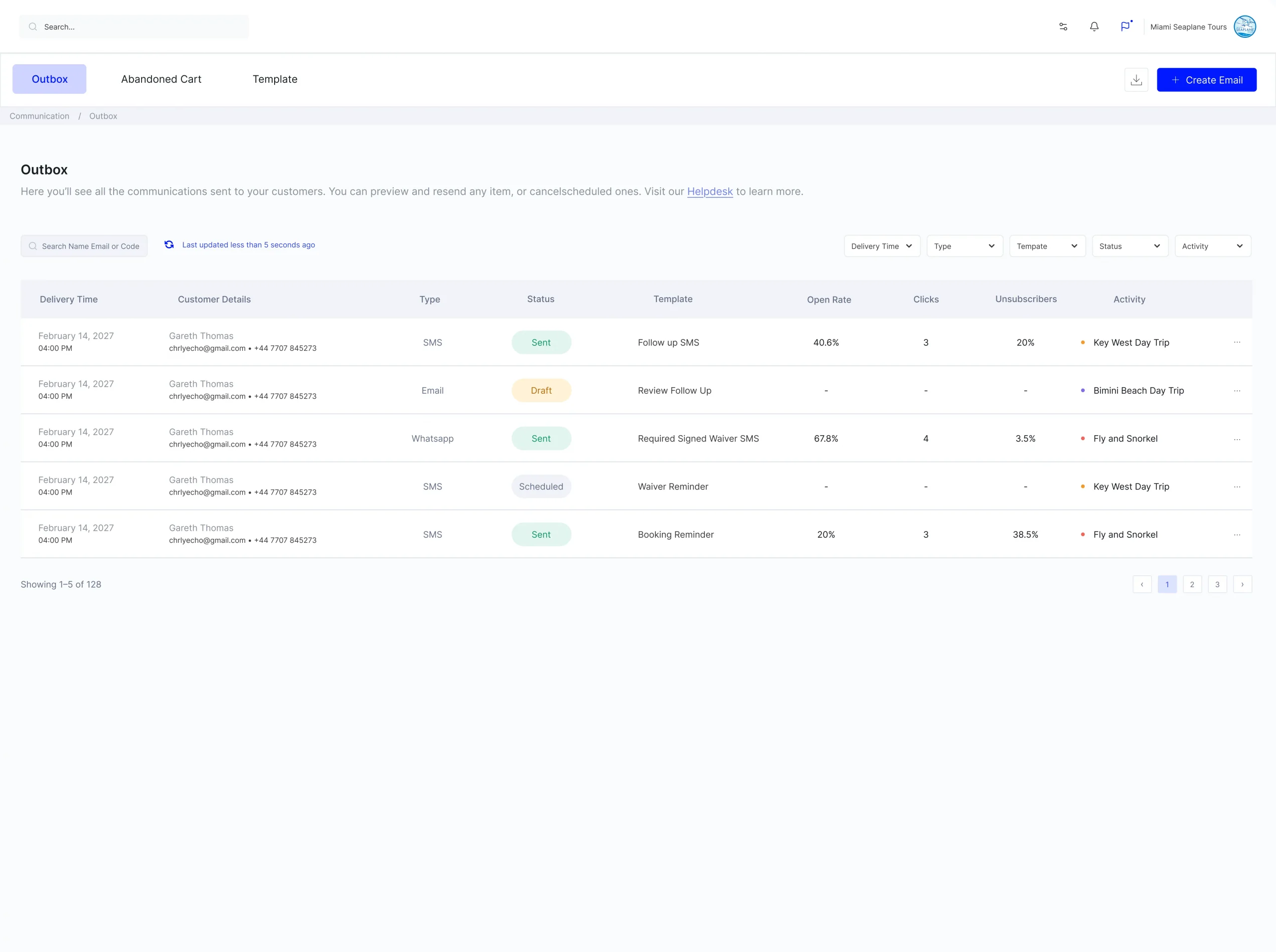Expand the Delivery Time filter dropdown

click(882, 246)
